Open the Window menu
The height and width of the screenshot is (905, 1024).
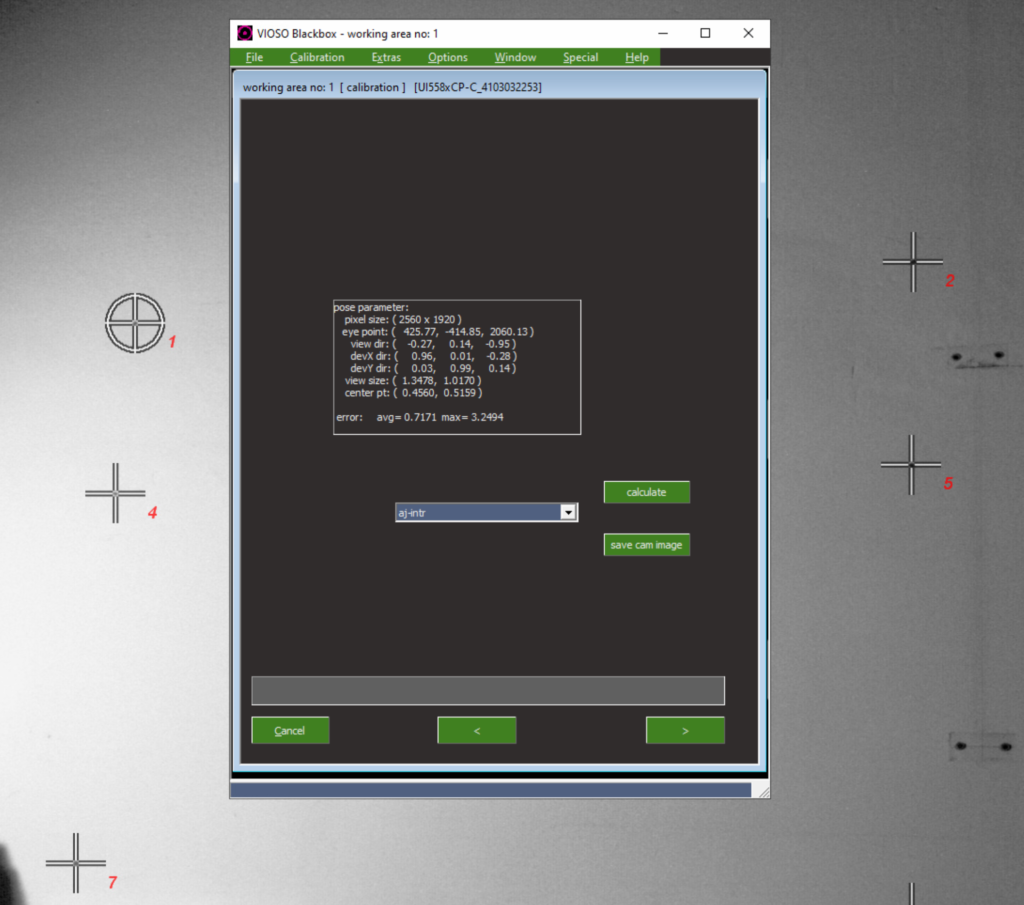pos(515,57)
